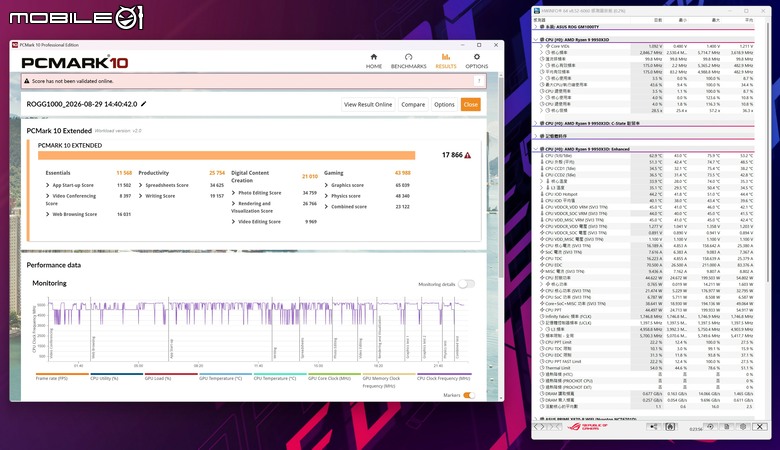Expand Video Conferencing Score row
The width and height of the screenshot is (780, 450).
(x=48, y=196)
